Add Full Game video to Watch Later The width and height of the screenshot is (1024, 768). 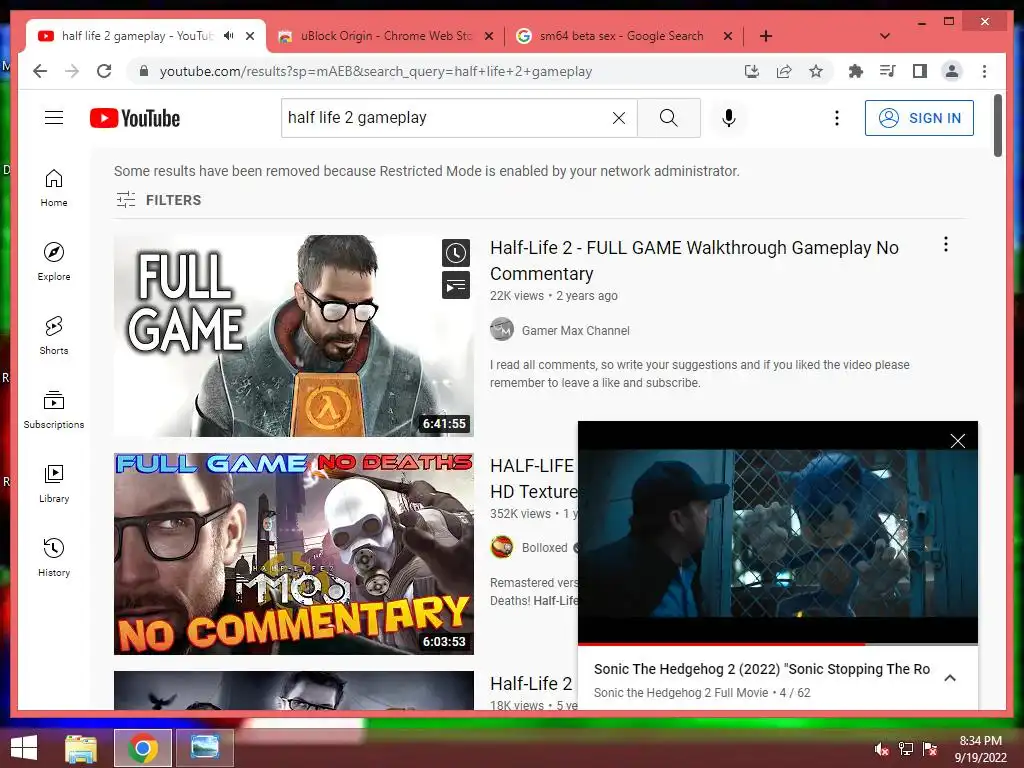click(x=456, y=253)
